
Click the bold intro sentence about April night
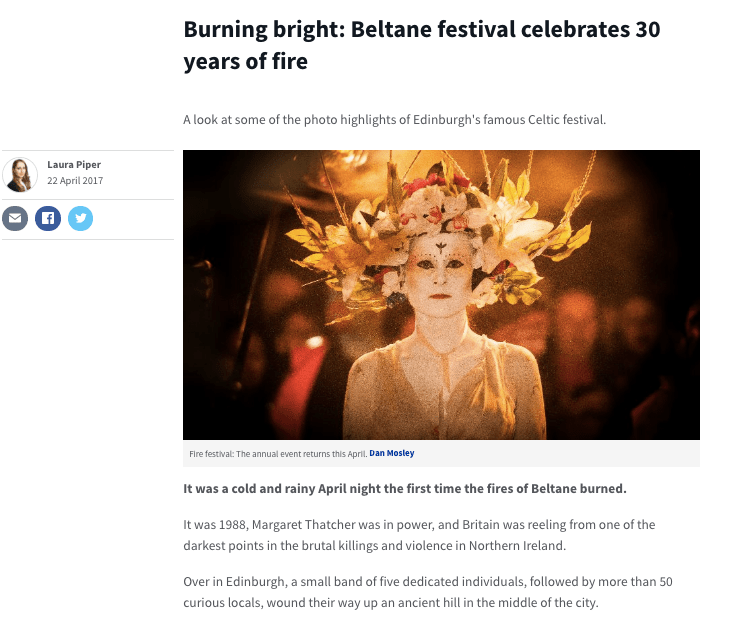coord(404,489)
